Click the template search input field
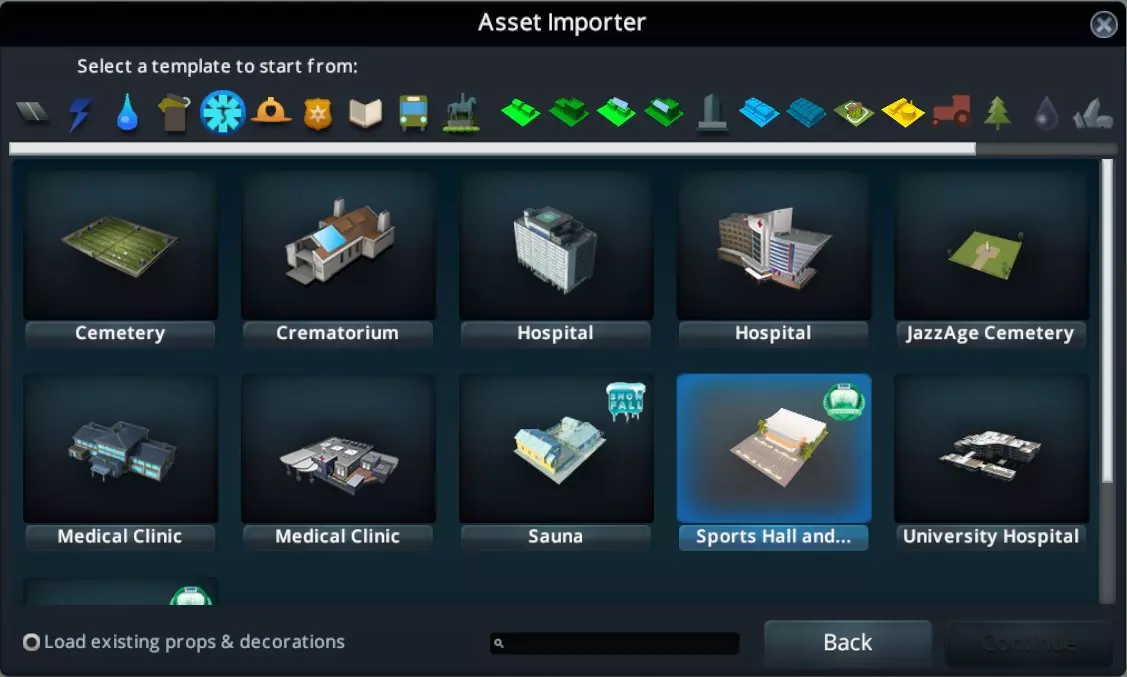The height and width of the screenshot is (677, 1127). click(x=615, y=643)
